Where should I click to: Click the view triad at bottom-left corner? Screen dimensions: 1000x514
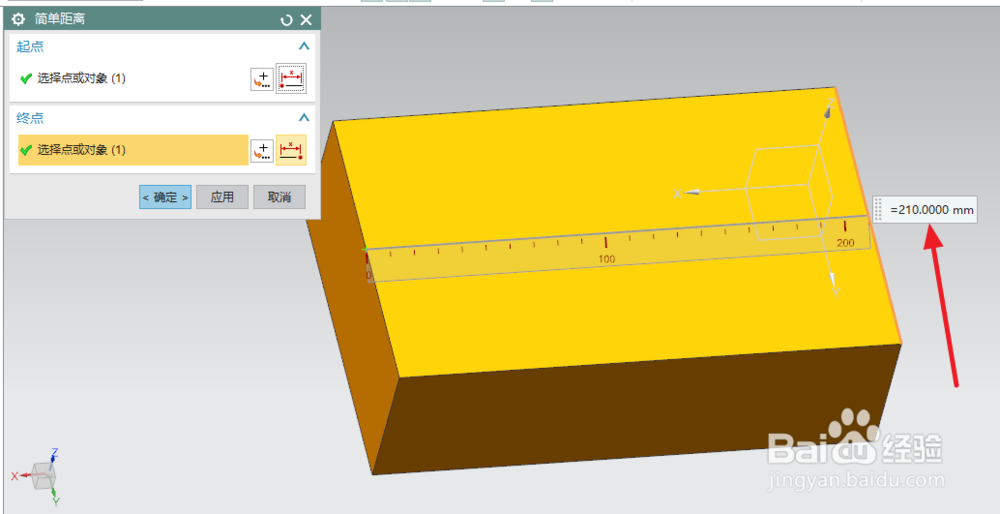(x=41, y=476)
